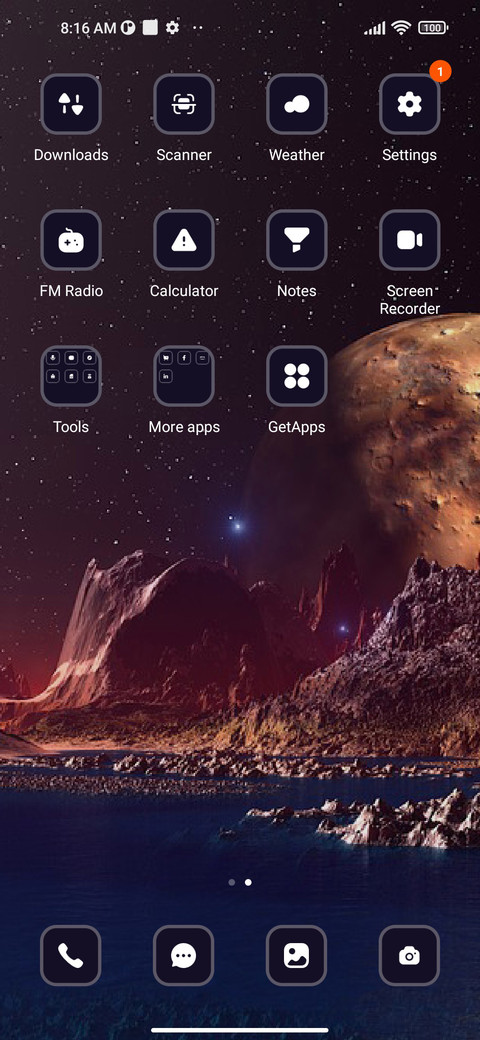Tap the Wi-Fi status icon

click(x=400, y=27)
